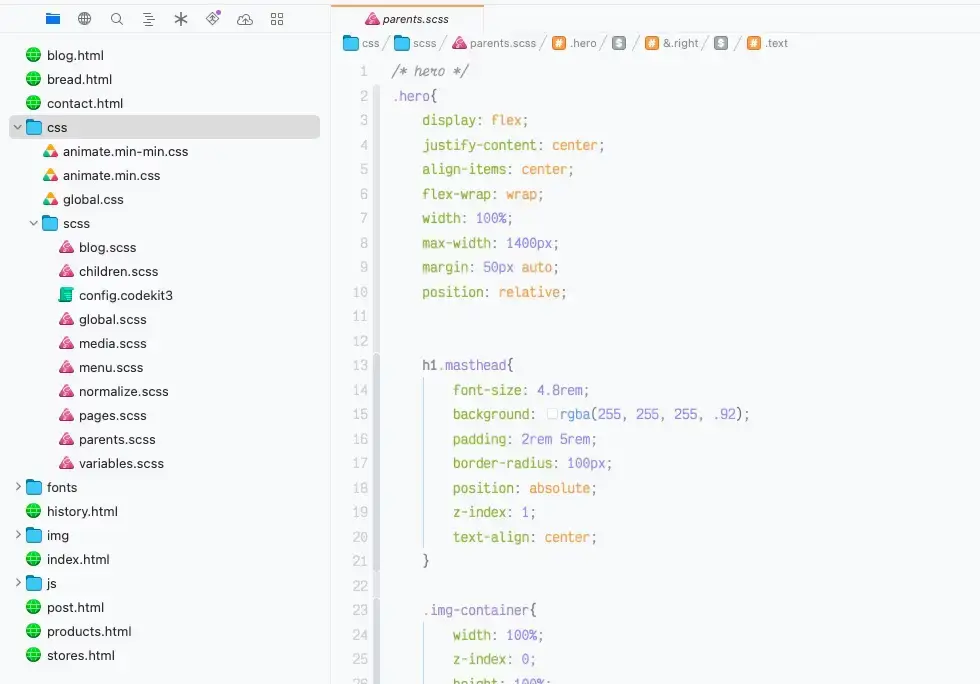Select parents.scss in the file tree
The image size is (980, 684).
click(117, 440)
